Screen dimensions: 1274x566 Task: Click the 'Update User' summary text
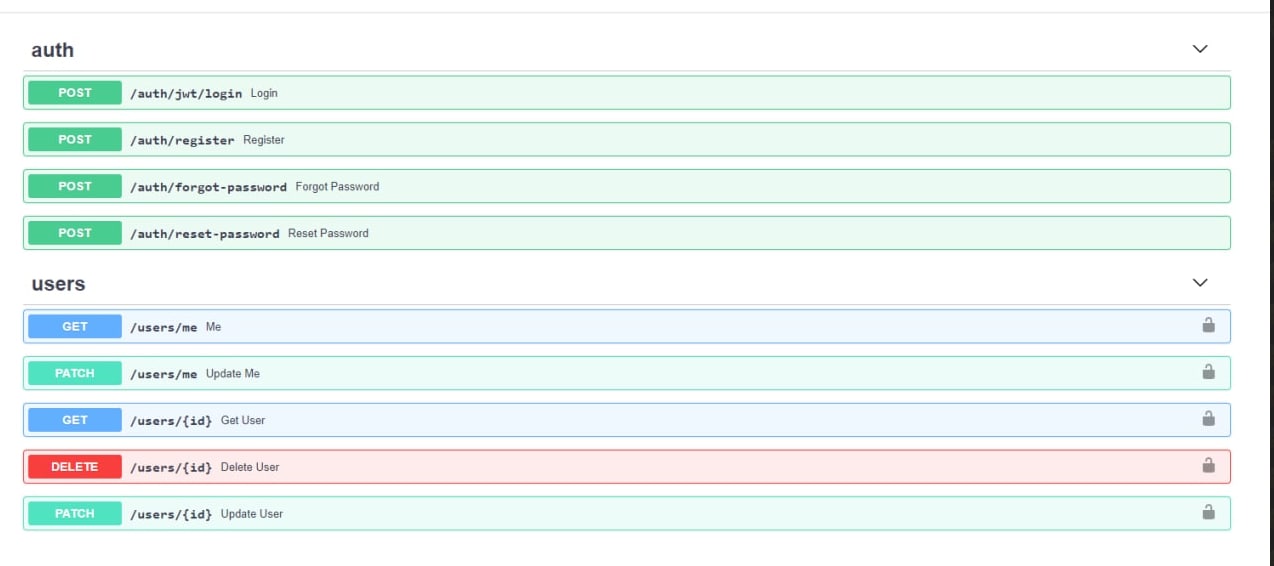(252, 513)
